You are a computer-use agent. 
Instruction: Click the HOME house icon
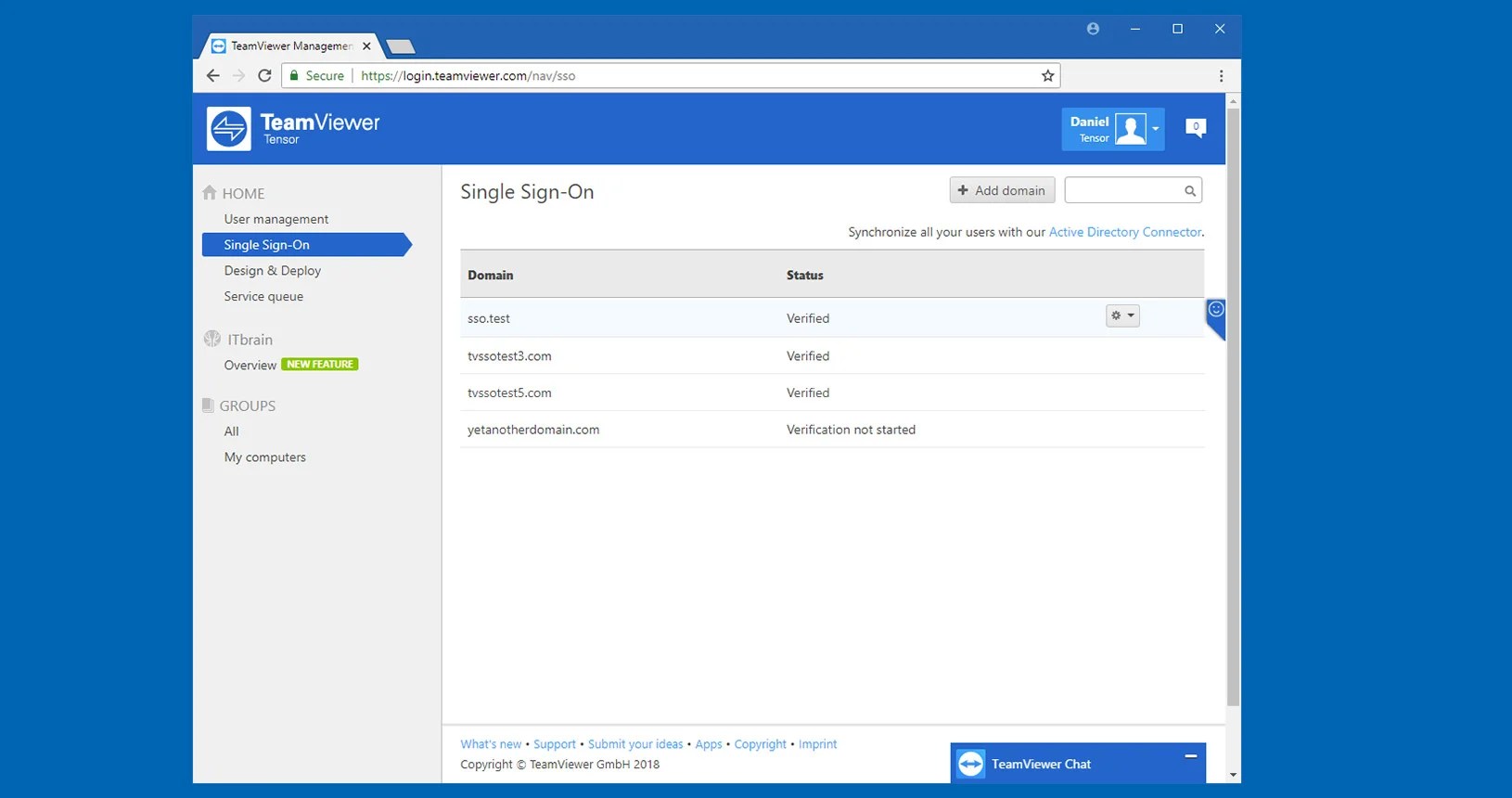(210, 192)
